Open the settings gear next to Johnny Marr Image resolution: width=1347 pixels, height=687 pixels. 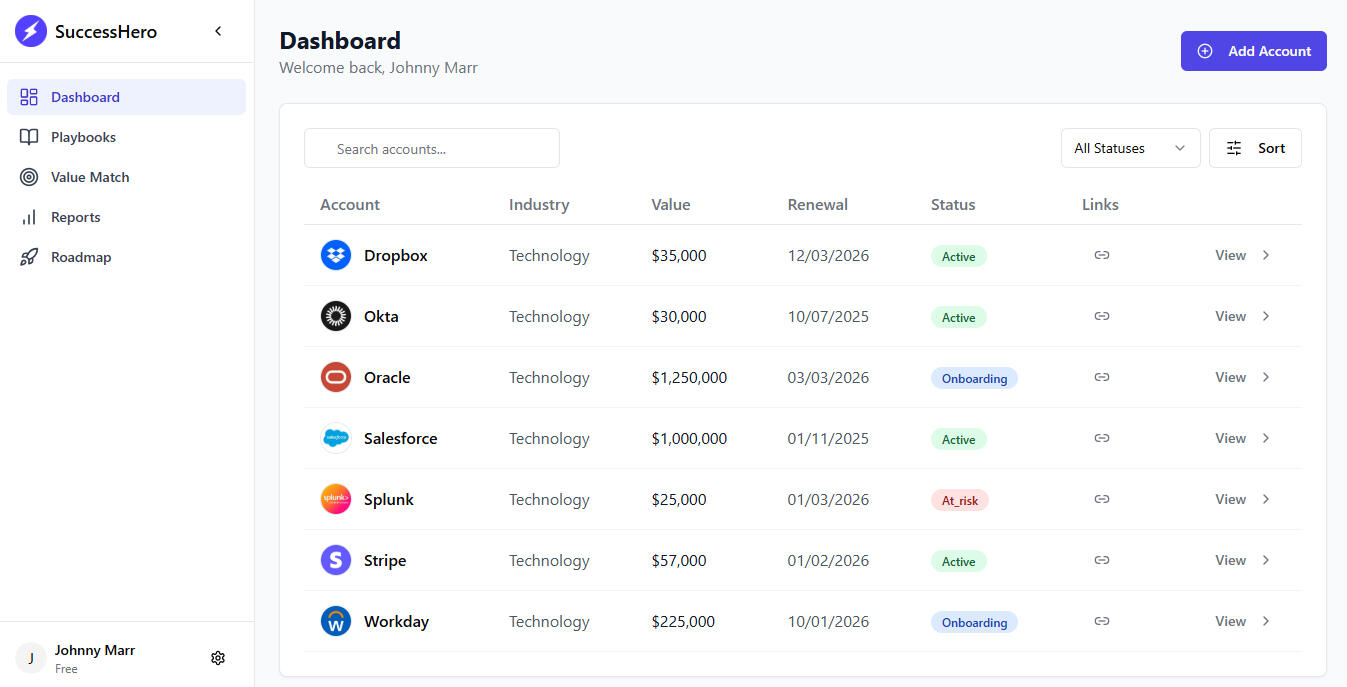(218, 658)
